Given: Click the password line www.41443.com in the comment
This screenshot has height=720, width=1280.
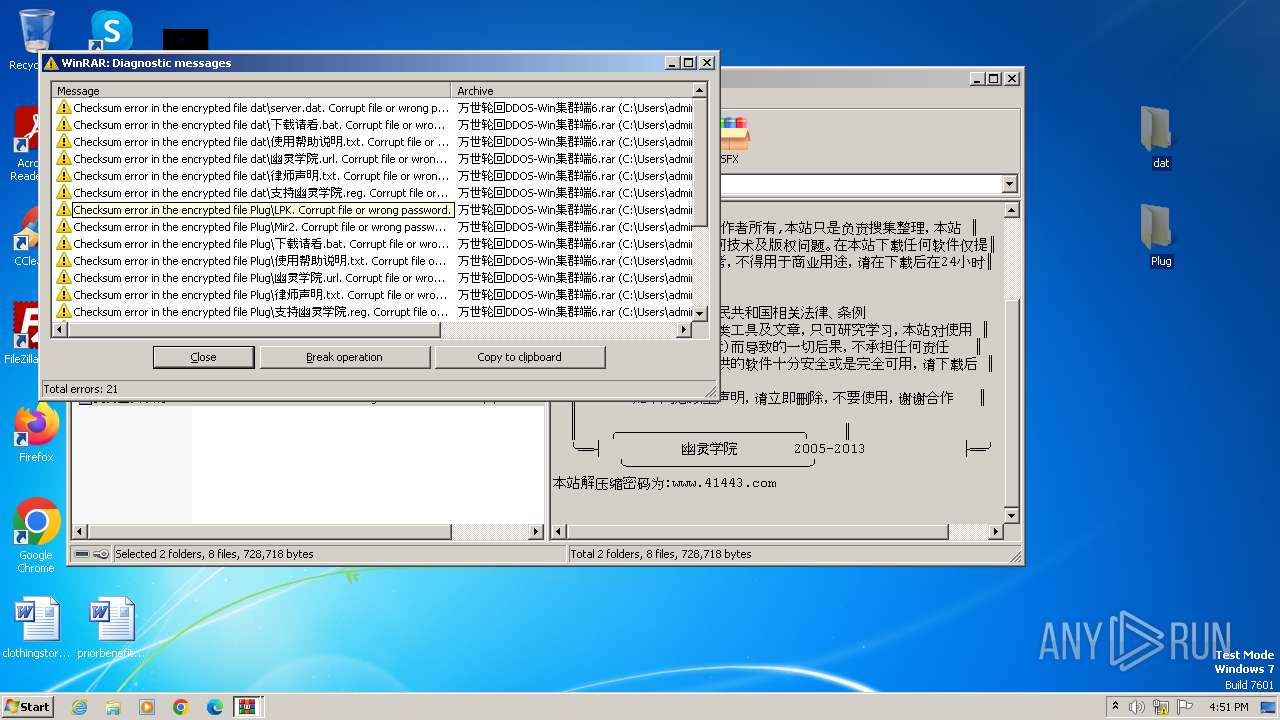Looking at the screenshot, I should tap(665, 483).
